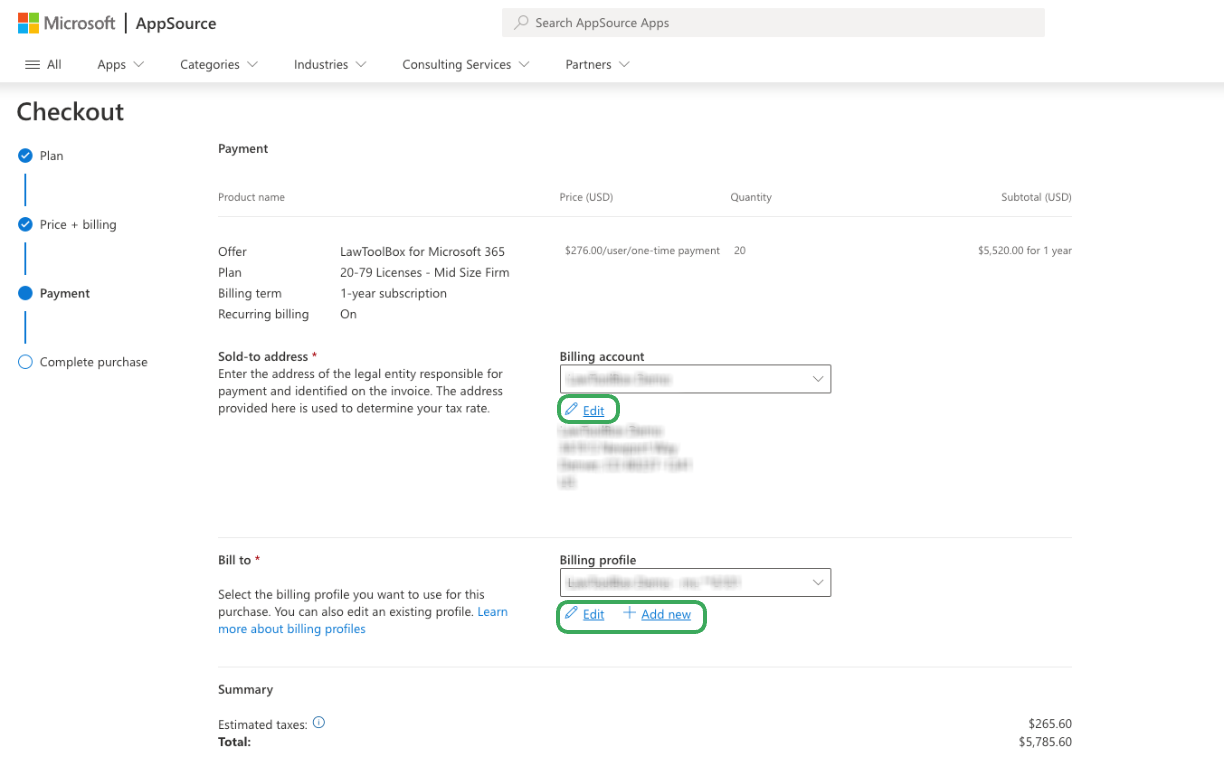The width and height of the screenshot is (1224, 776).
Task: Select the Complete purchase step
Action: (94, 362)
